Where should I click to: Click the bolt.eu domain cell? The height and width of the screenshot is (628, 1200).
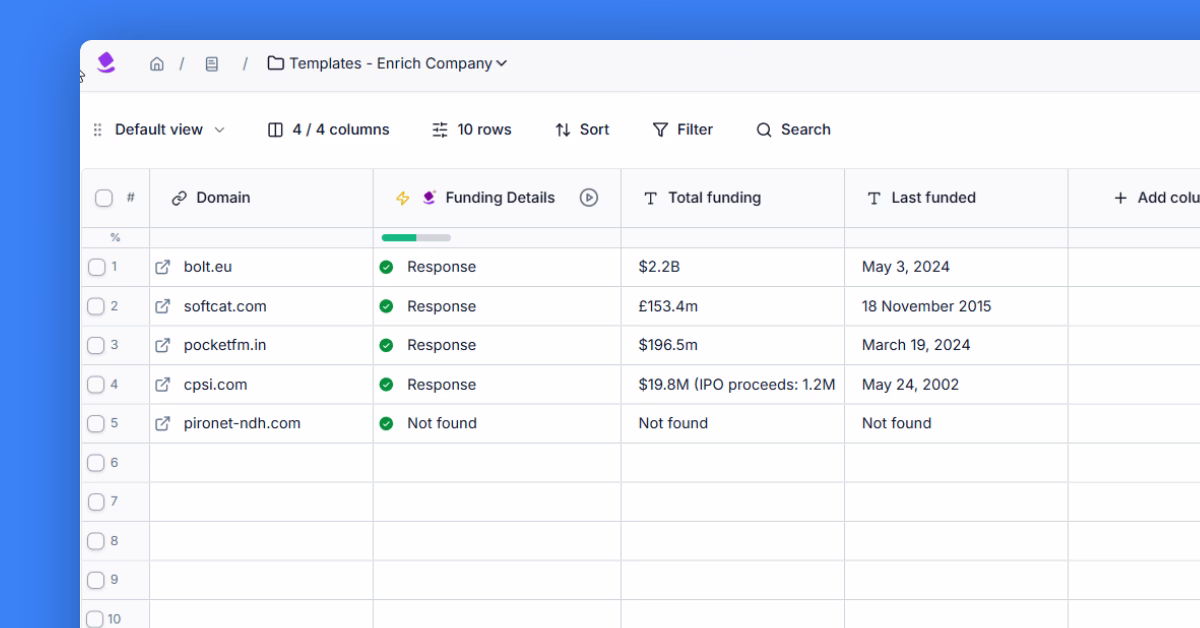pyautogui.click(x=261, y=267)
